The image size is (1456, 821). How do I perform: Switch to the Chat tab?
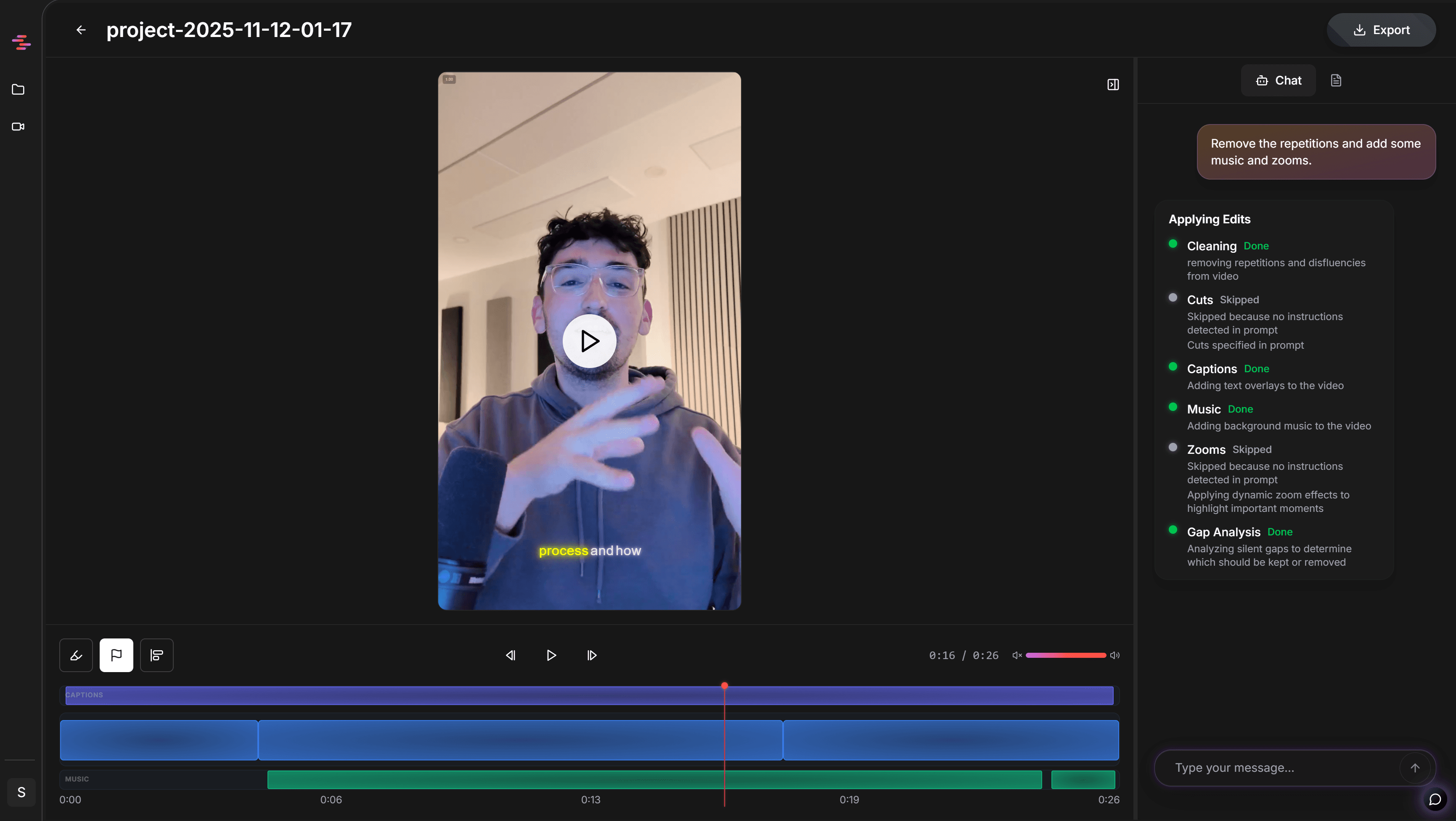pos(1278,80)
